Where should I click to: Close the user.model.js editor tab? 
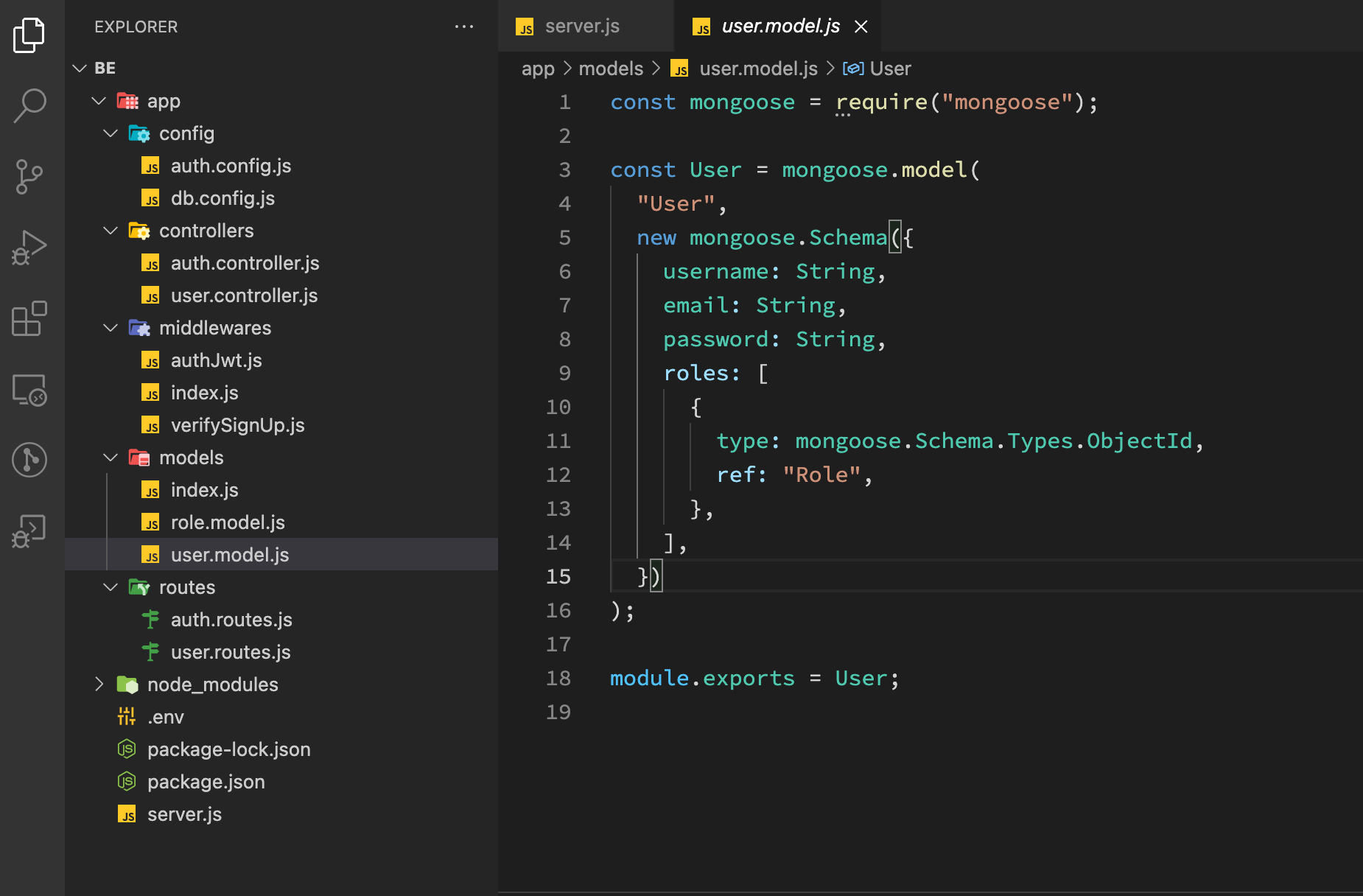[861, 27]
